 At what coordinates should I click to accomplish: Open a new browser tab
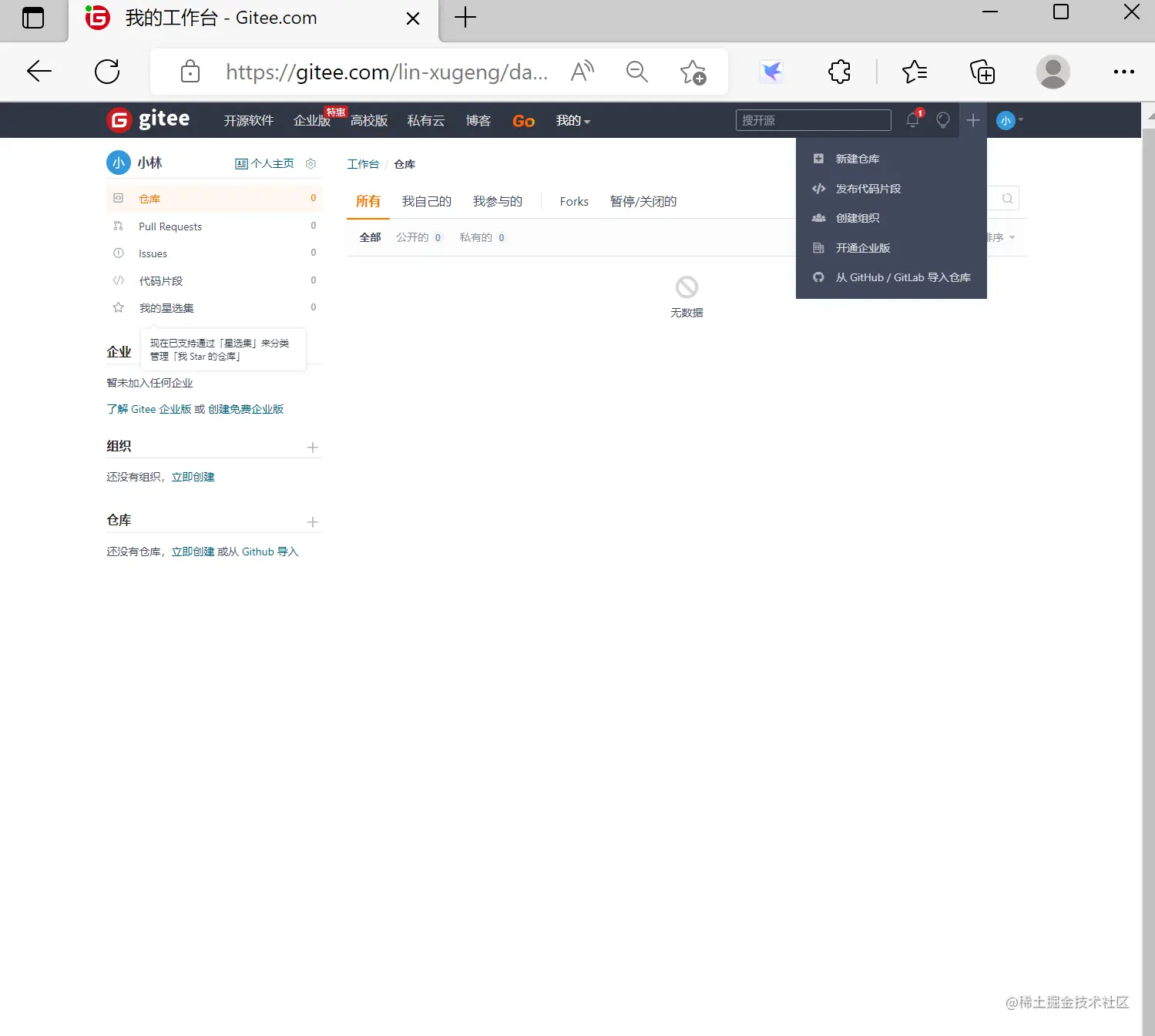pos(465,17)
